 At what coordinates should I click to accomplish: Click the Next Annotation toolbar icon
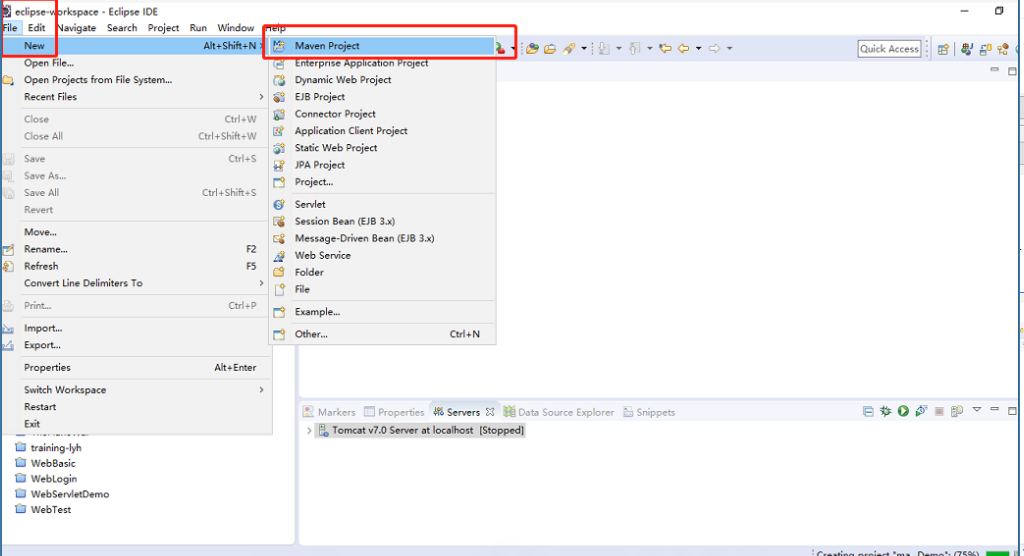[x=604, y=48]
